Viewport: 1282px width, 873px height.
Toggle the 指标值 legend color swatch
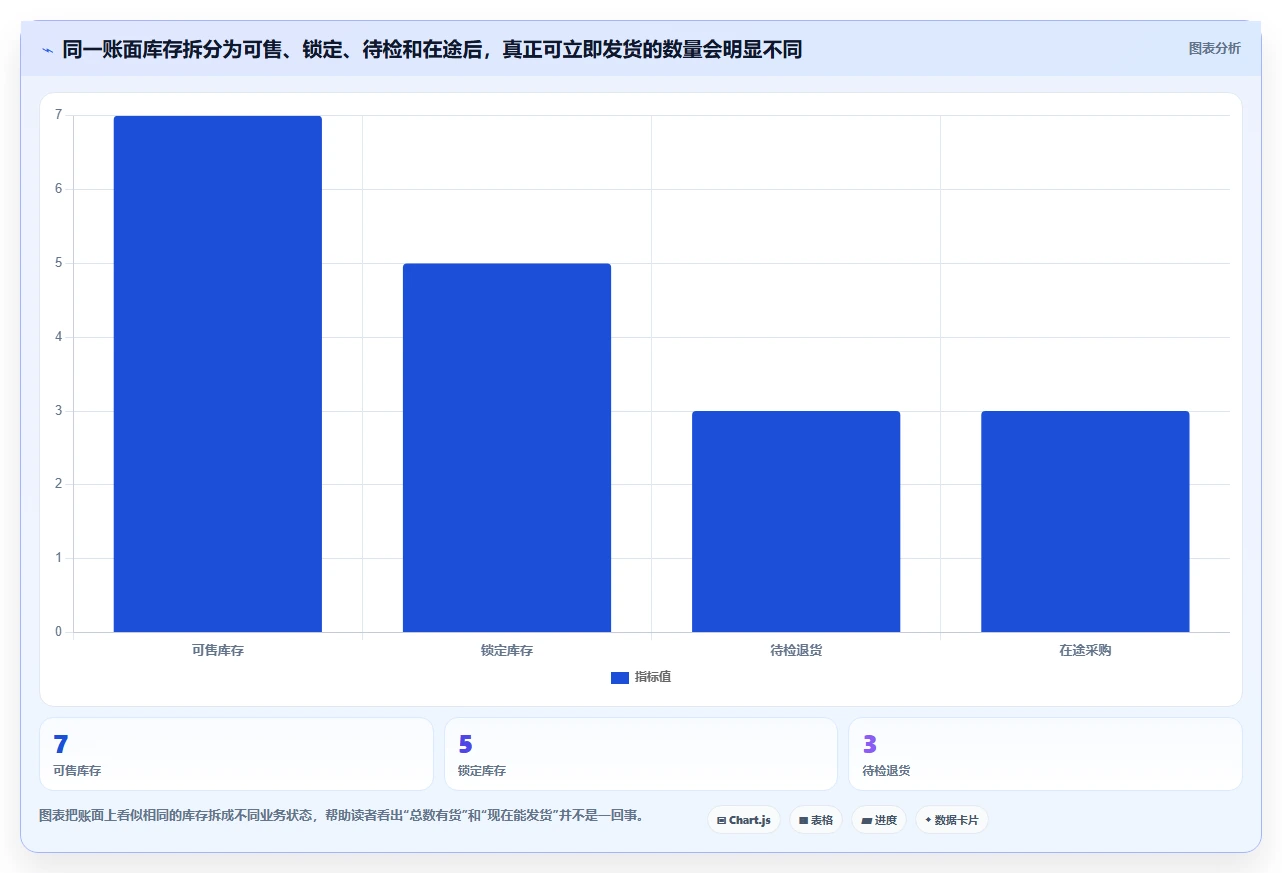point(620,678)
